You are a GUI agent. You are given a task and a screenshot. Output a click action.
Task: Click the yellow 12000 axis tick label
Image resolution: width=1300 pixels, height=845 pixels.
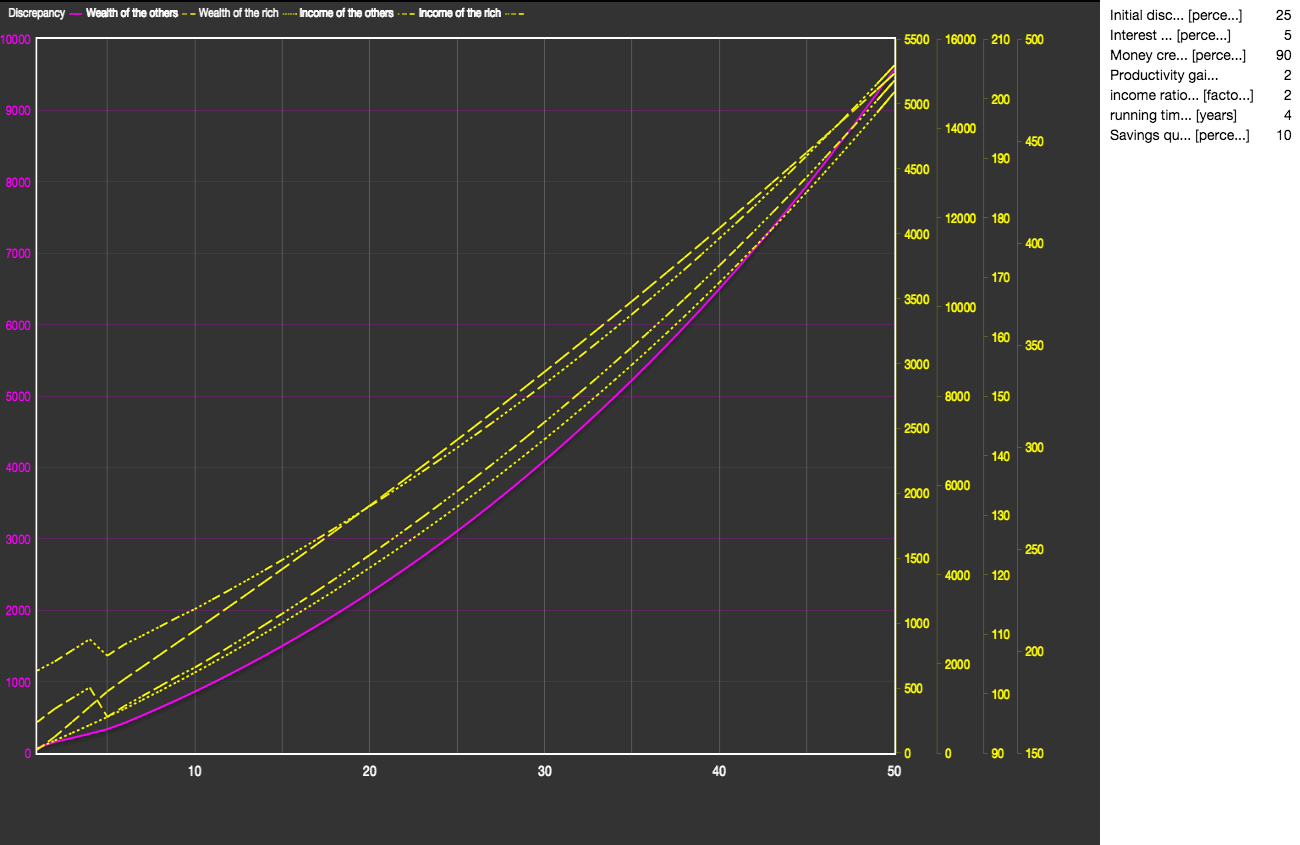(x=960, y=219)
